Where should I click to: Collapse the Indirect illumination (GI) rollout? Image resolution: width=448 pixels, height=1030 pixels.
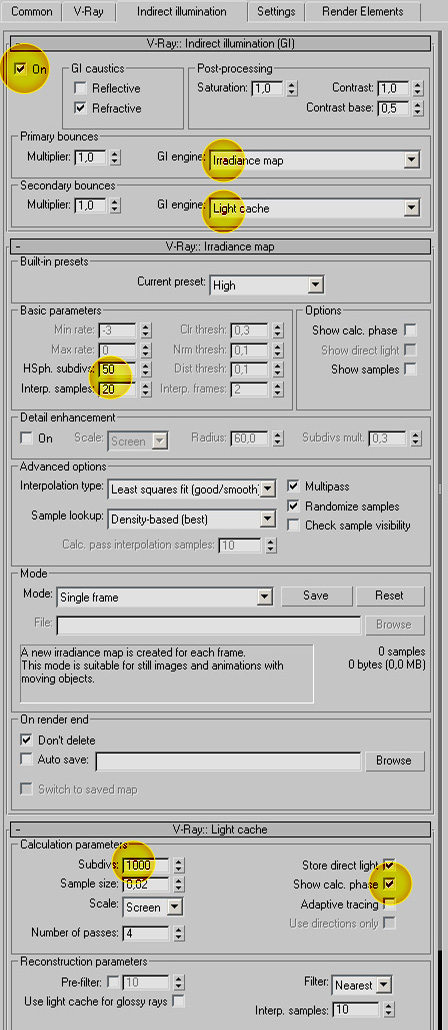click(x=222, y=44)
